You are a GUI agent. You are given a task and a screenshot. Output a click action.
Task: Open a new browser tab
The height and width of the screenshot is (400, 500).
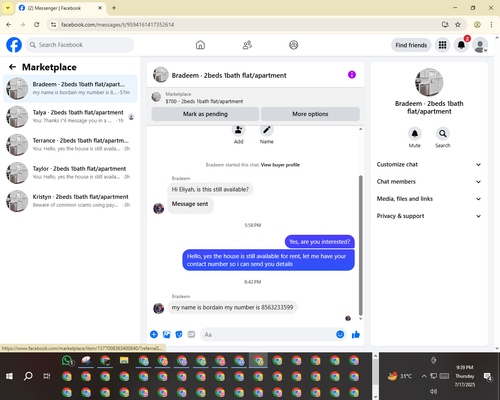tap(114, 8)
